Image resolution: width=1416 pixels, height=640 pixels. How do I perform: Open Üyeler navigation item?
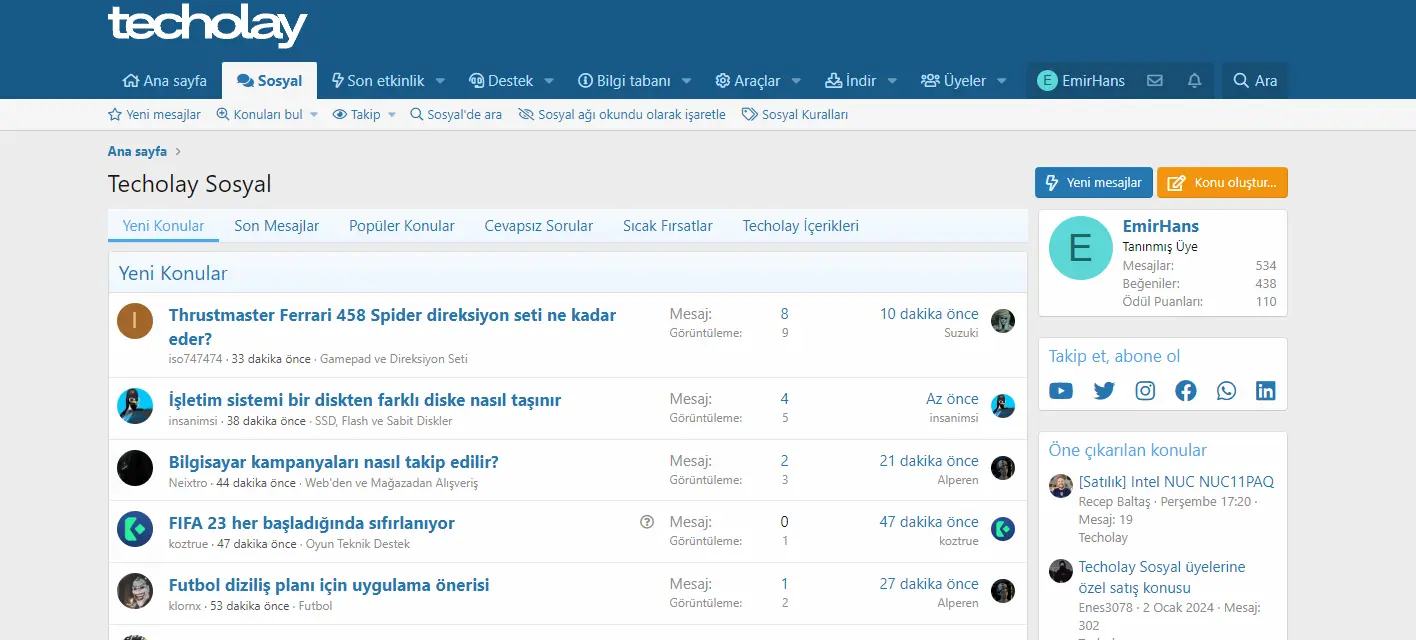(x=953, y=81)
